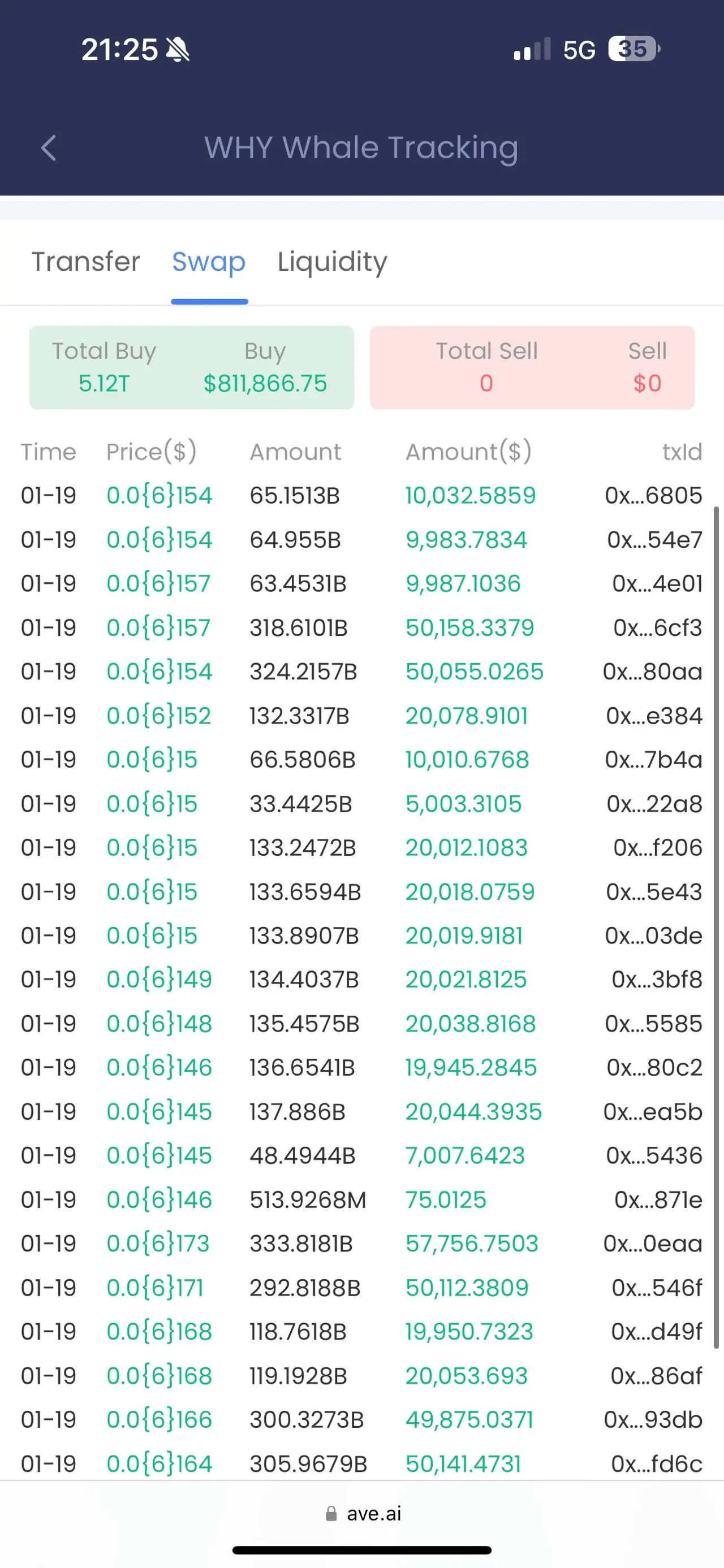Image resolution: width=724 pixels, height=1568 pixels.
Task: Open transaction 0x...6805
Action: (653, 496)
